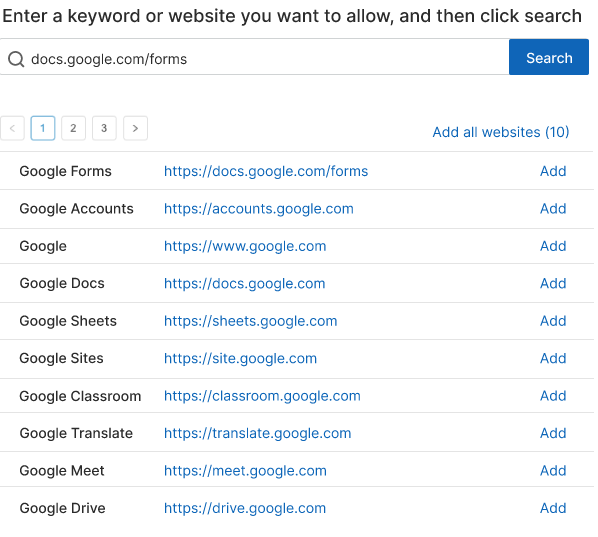Add the www.google.com Google row

point(553,246)
